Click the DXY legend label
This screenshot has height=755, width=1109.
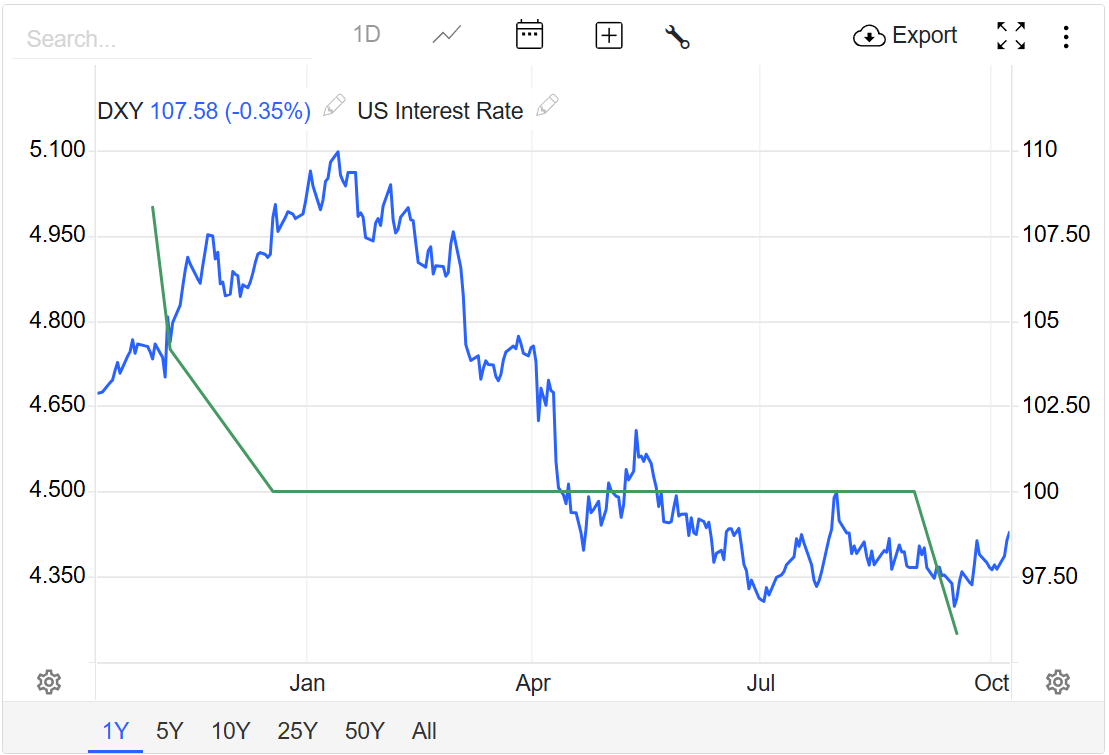tap(120, 111)
